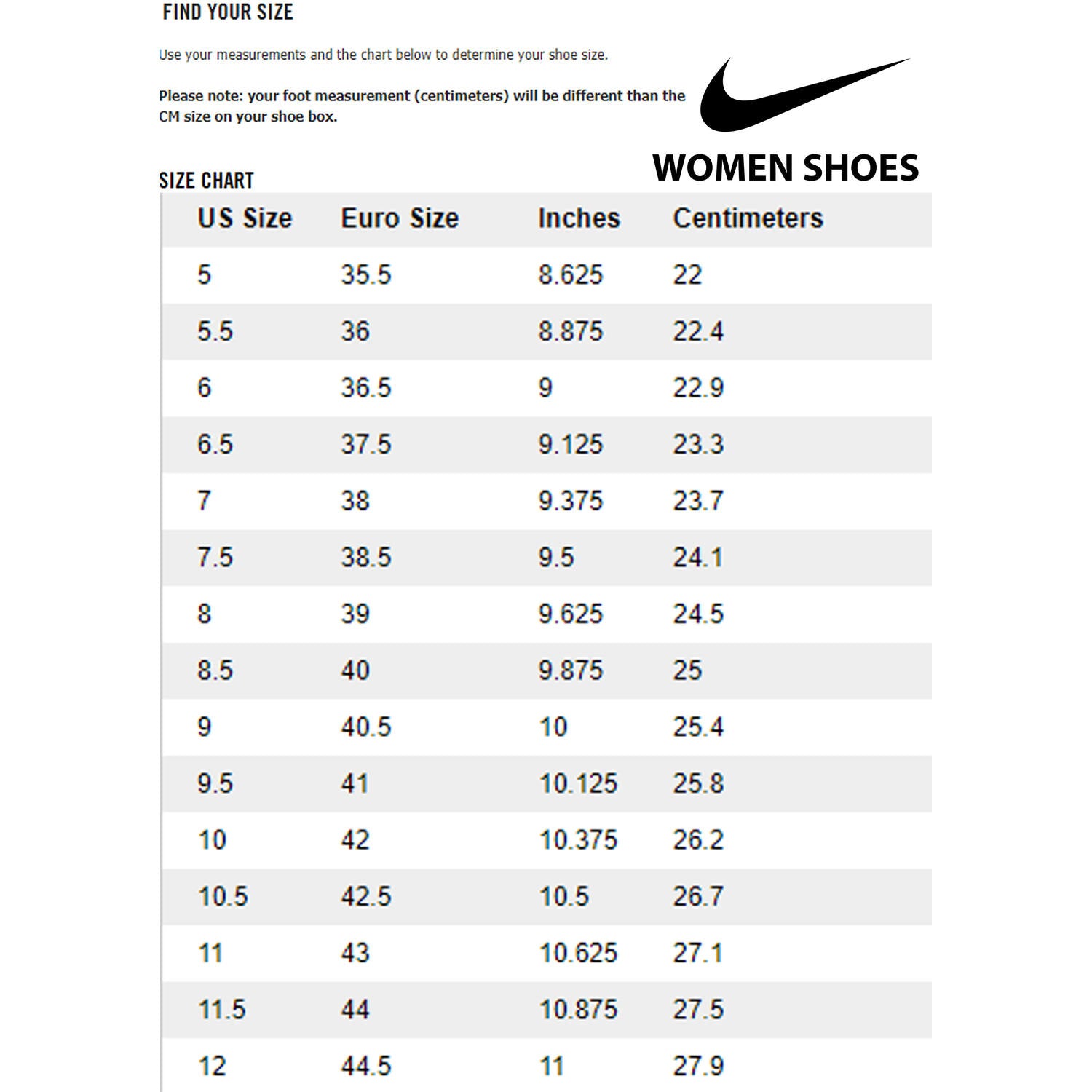Screen dimensions: 1092x1092
Task: Click the 9.125 inches cell
Action: pos(571,444)
